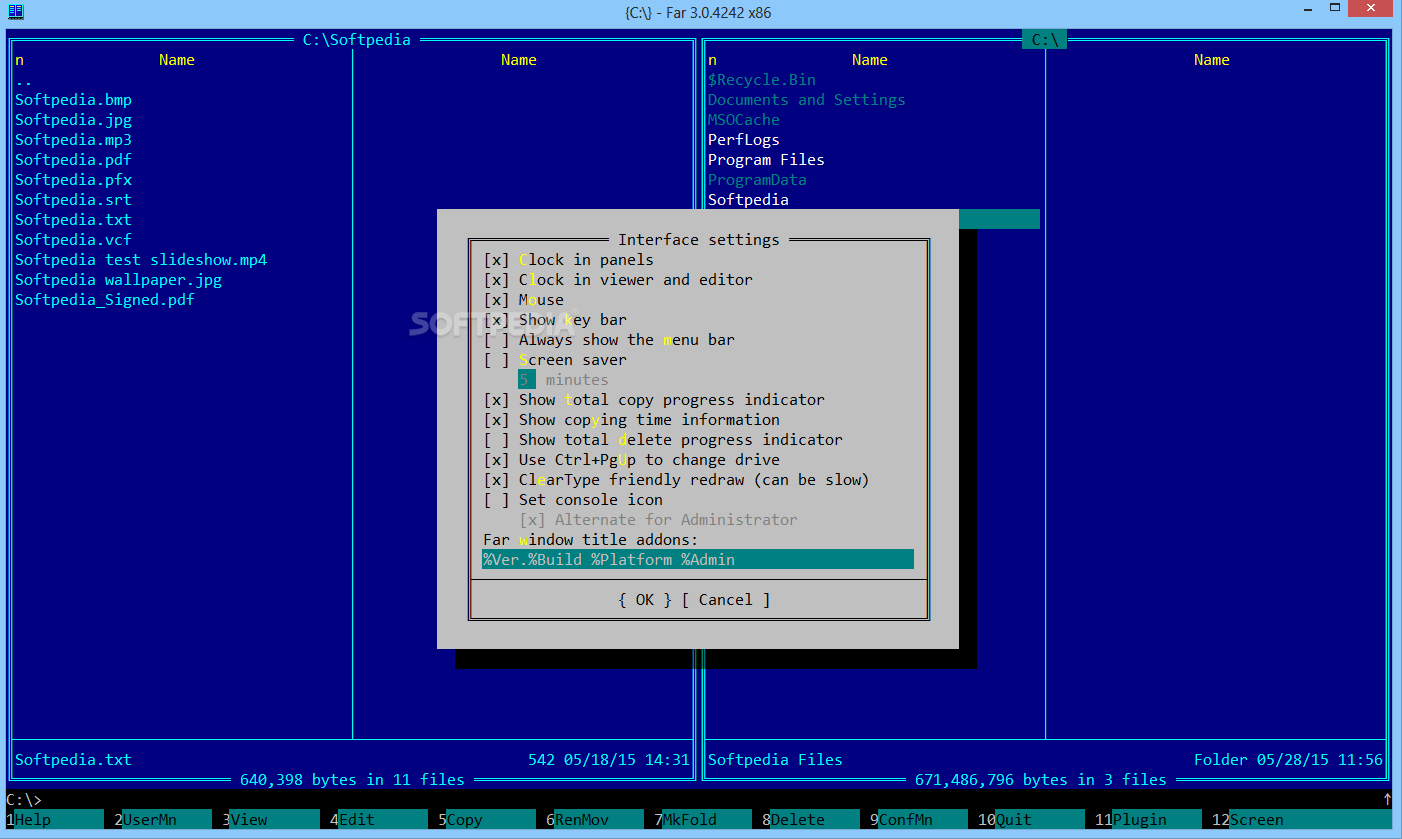Click the 11 Plugin key bar item
This screenshot has width=1402, height=839.
click(1148, 820)
